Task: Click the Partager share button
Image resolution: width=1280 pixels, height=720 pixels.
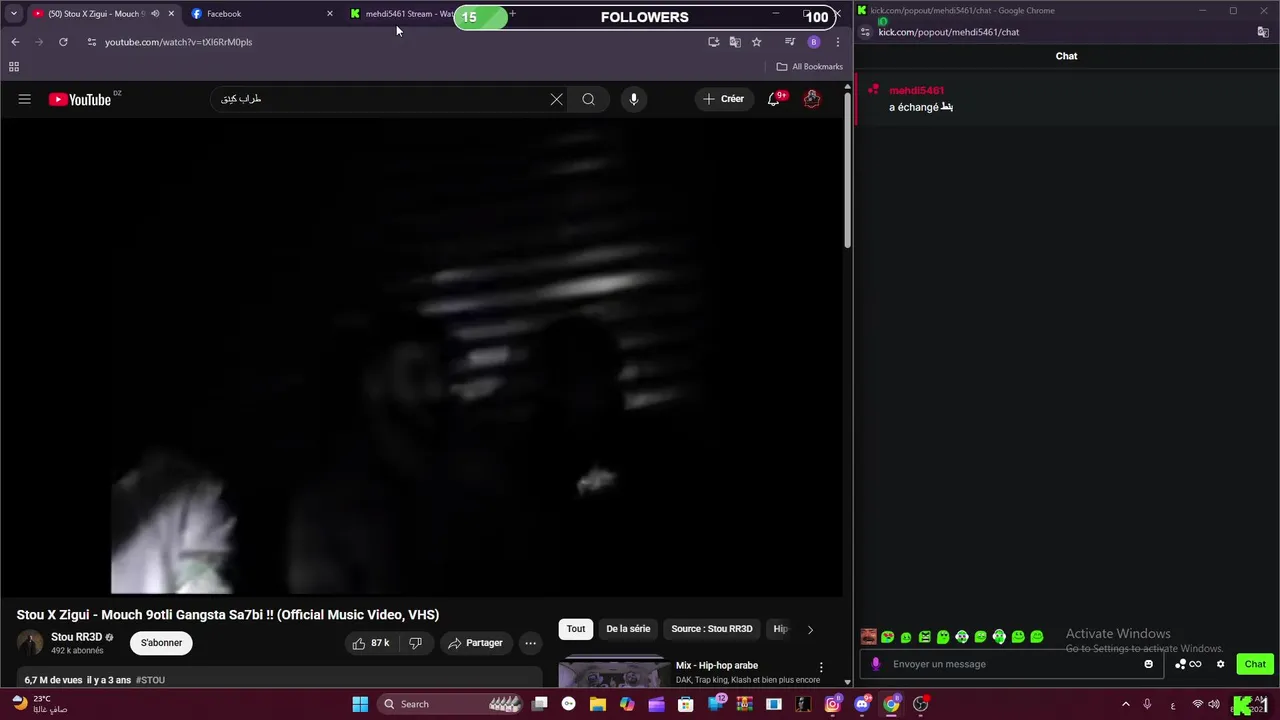Action: (476, 643)
